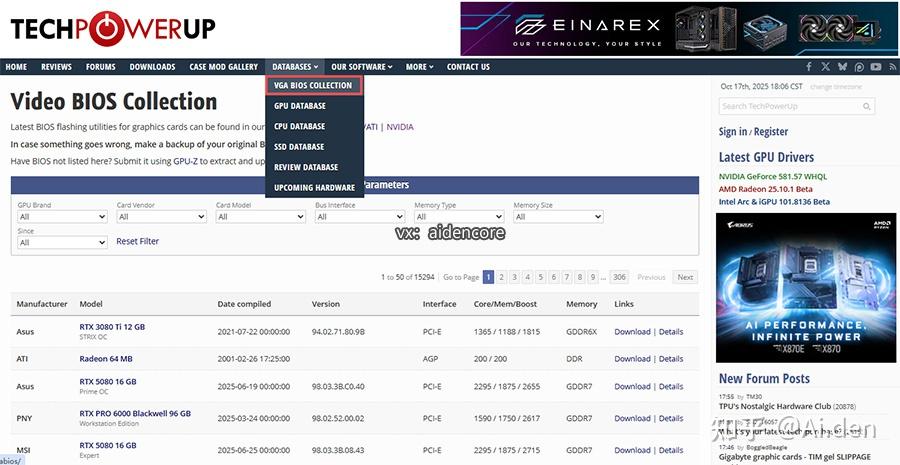
Task: Open TechPowerUp's Facebook page icon
Action: pyautogui.click(x=809, y=67)
